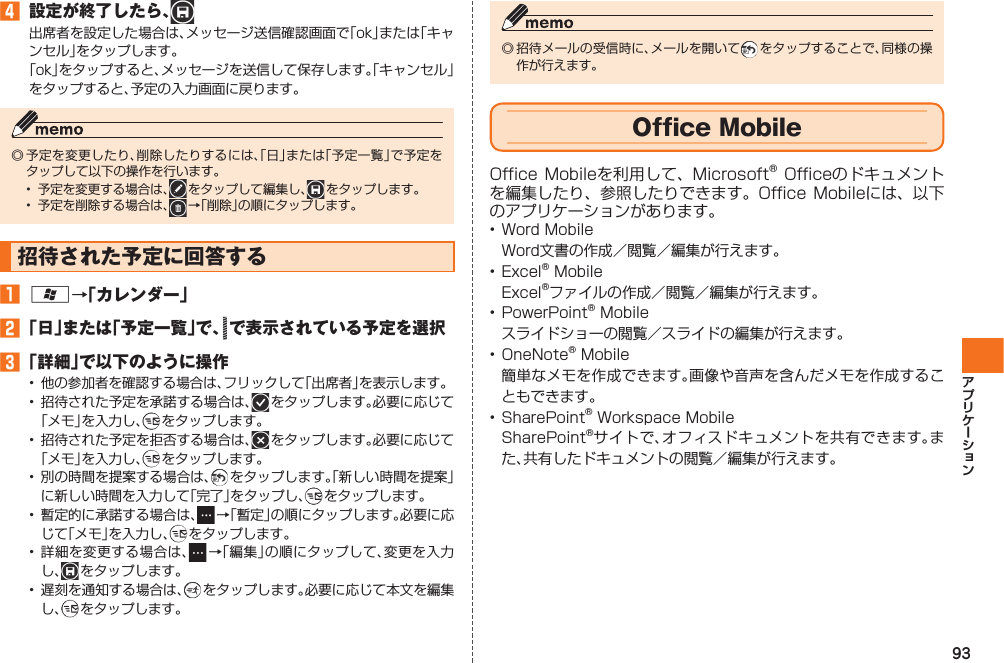Image resolution: width=1004 pixels, height=663 pixels.
Task: Click the vertical アプリケーション side tab label
Action: point(968,425)
